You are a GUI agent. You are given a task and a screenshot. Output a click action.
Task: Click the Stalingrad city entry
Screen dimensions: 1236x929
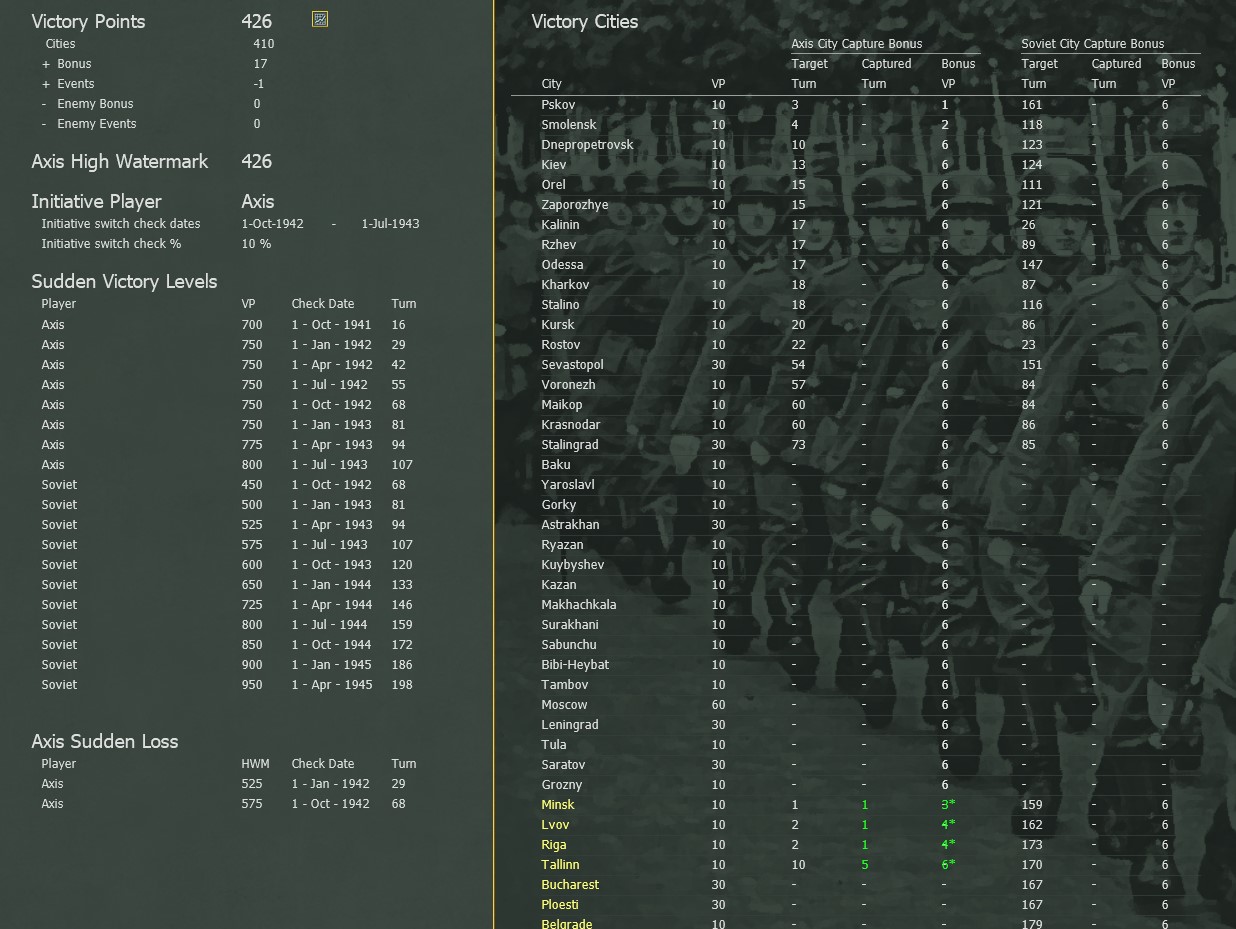[x=571, y=445]
